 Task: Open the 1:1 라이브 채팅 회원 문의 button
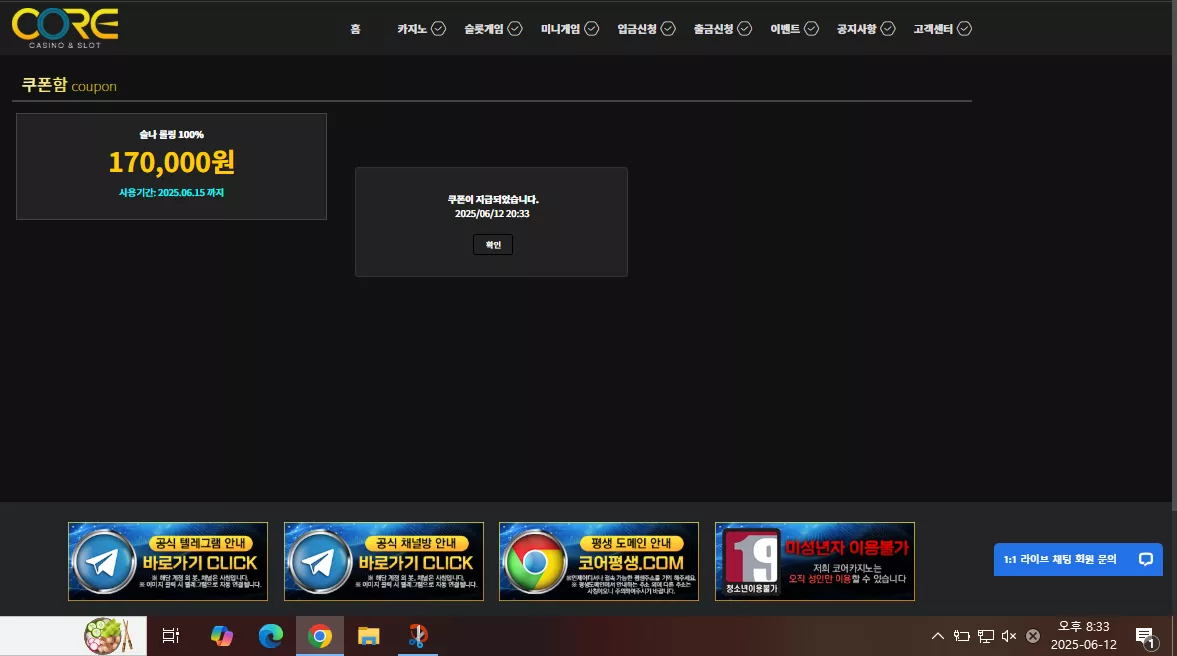pos(1078,559)
